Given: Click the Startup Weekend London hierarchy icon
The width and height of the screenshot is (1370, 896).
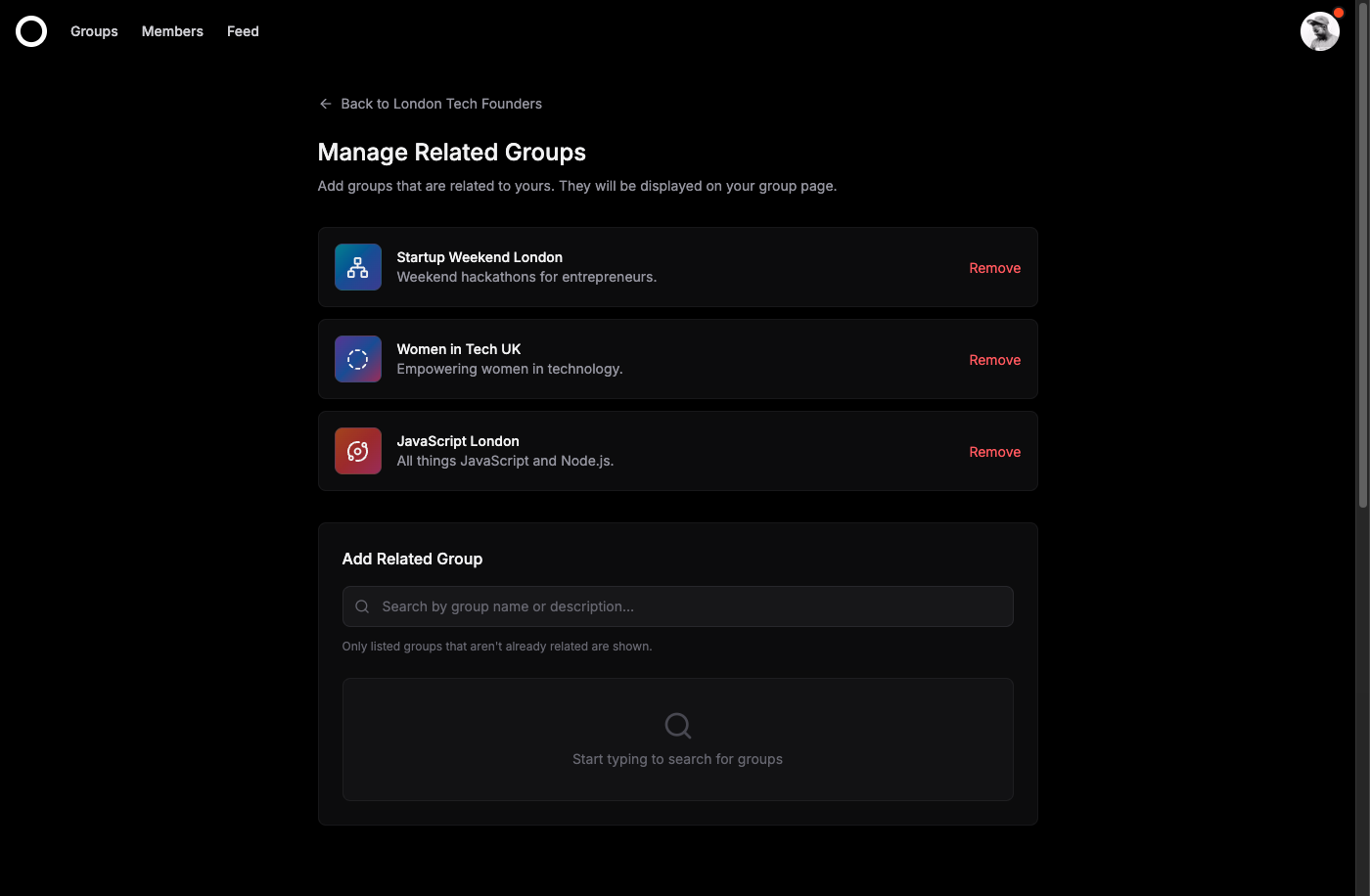Looking at the screenshot, I should point(357,267).
